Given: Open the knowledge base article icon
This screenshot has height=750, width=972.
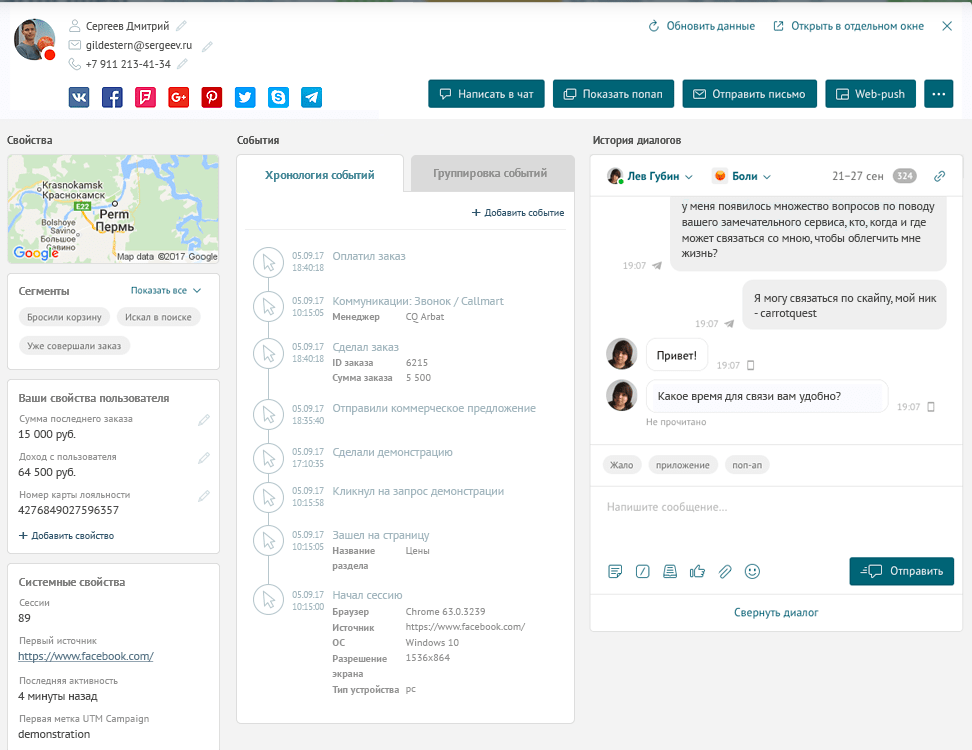Looking at the screenshot, I should click(x=669, y=571).
